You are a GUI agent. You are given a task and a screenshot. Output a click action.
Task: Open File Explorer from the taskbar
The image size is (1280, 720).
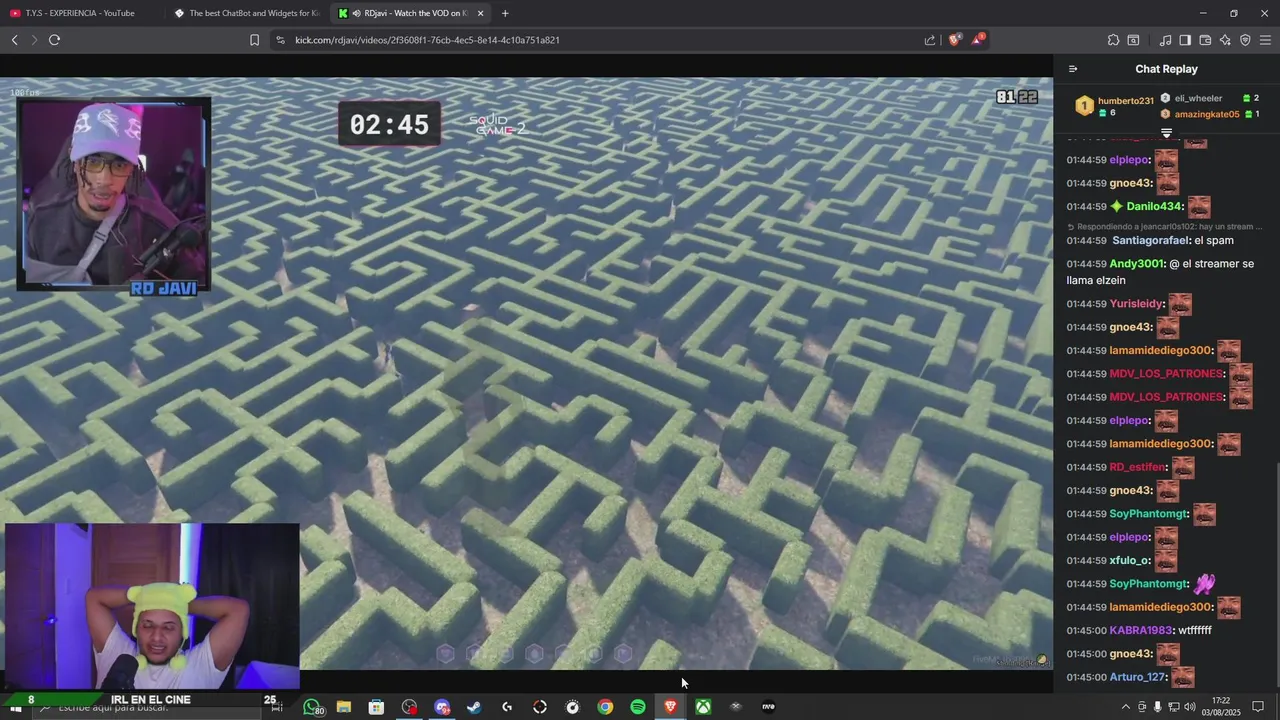(344, 707)
